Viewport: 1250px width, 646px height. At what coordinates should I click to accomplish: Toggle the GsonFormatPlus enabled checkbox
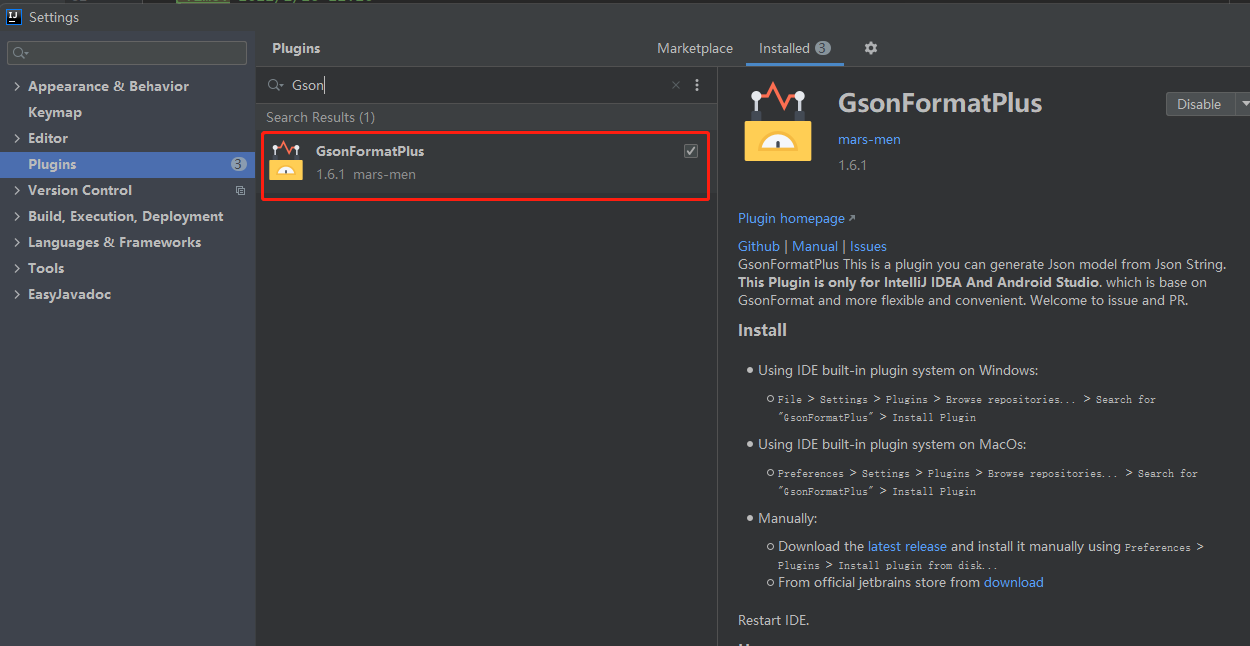point(691,151)
